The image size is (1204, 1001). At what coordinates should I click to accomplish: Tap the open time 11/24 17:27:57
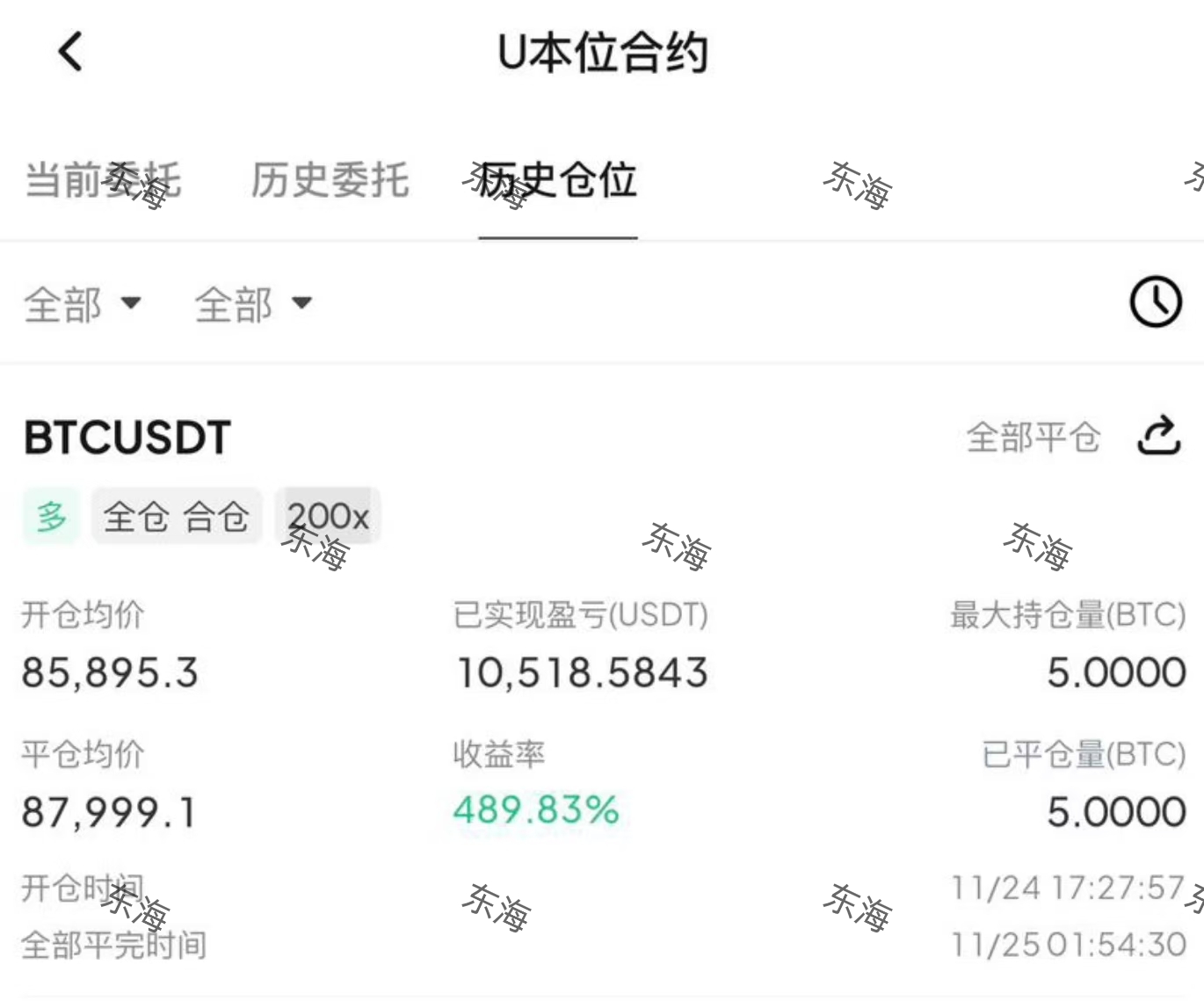(1068, 888)
